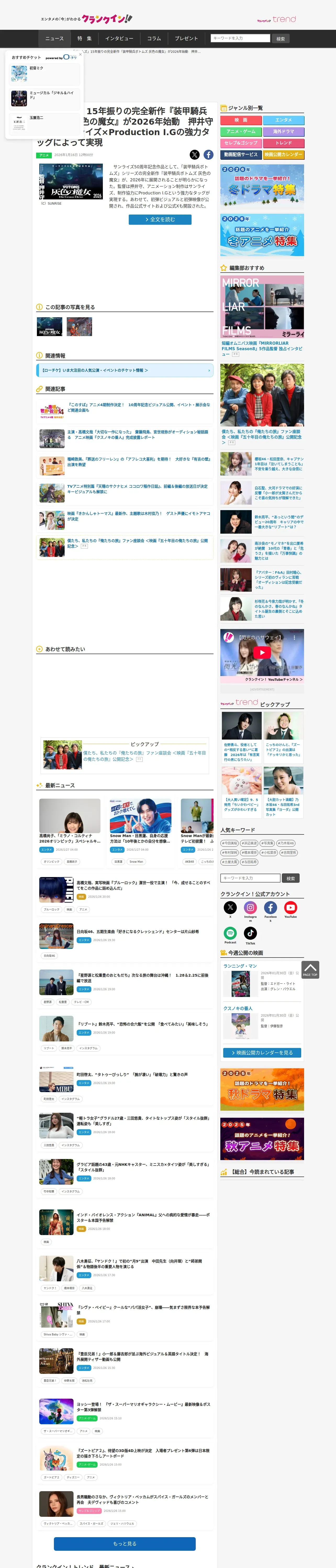This screenshot has height=1568, width=336.
Task: Open the プレゼント navigation tab
Action: coord(187,38)
